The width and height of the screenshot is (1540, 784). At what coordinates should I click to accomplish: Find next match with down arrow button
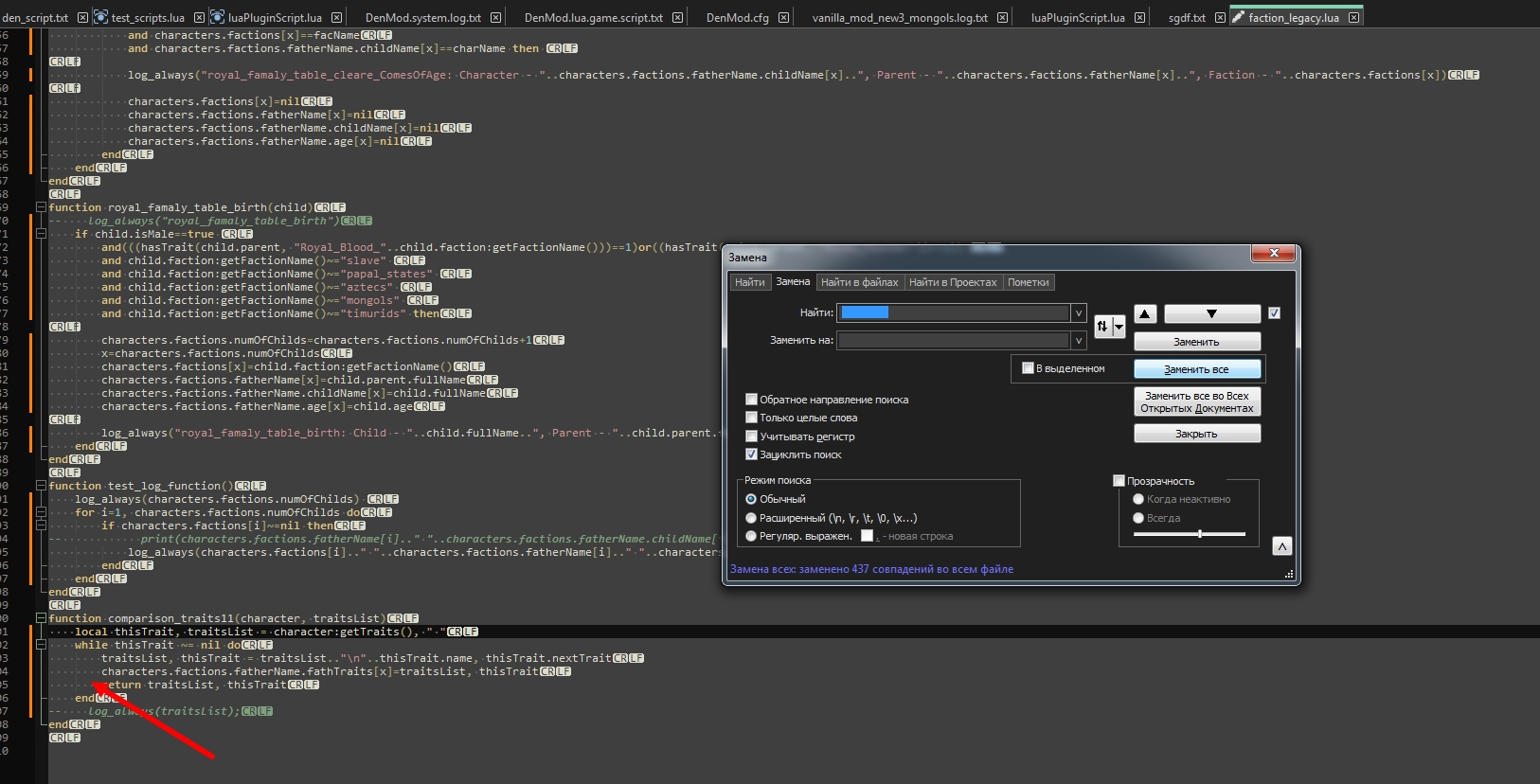click(x=1211, y=313)
